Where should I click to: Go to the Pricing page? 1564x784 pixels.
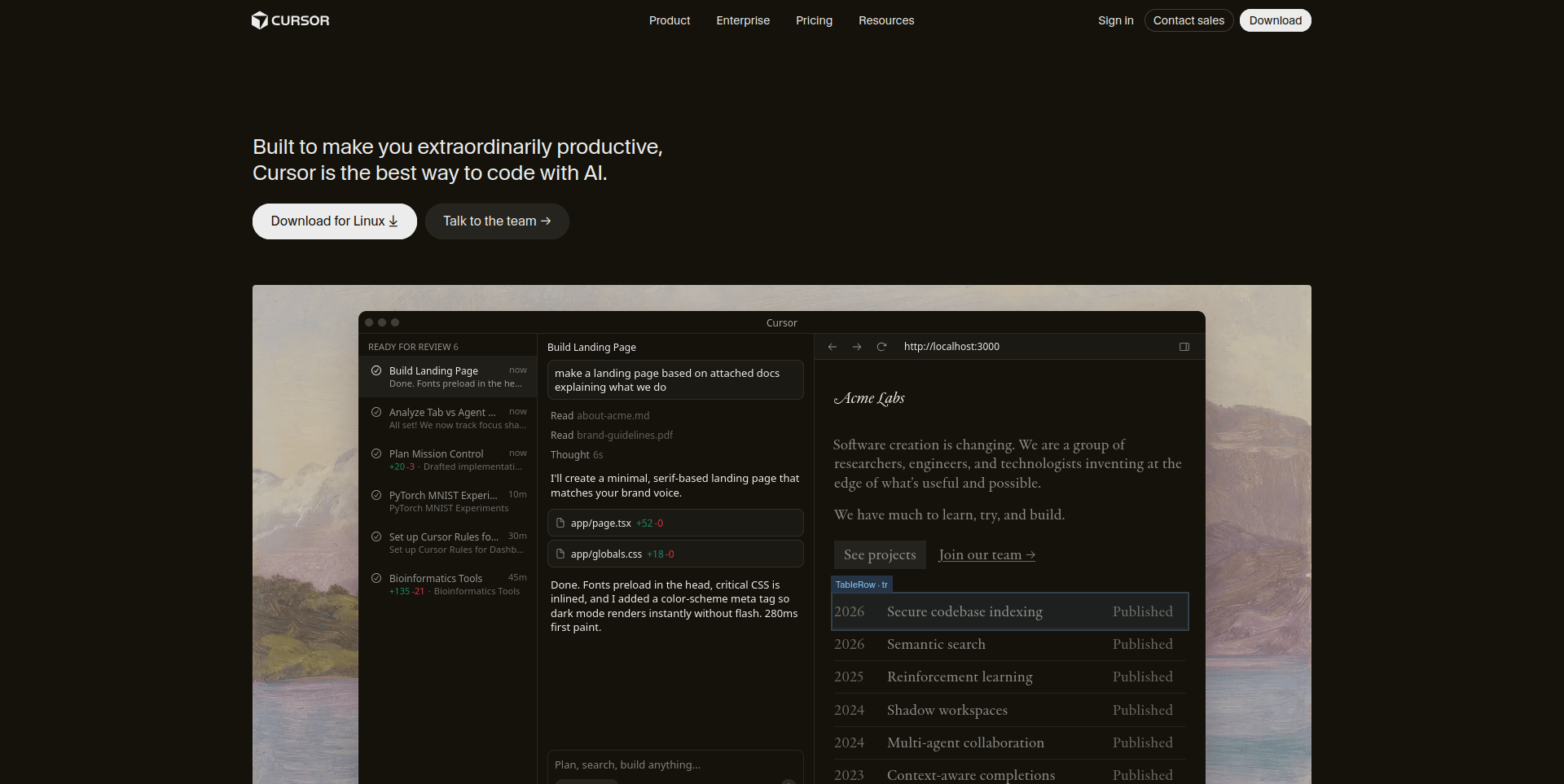[x=814, y=20]
